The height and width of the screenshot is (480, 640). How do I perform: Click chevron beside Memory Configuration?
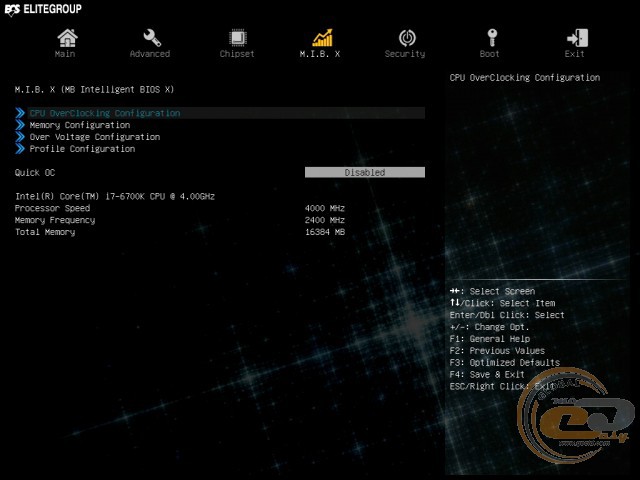coord(20,125)
